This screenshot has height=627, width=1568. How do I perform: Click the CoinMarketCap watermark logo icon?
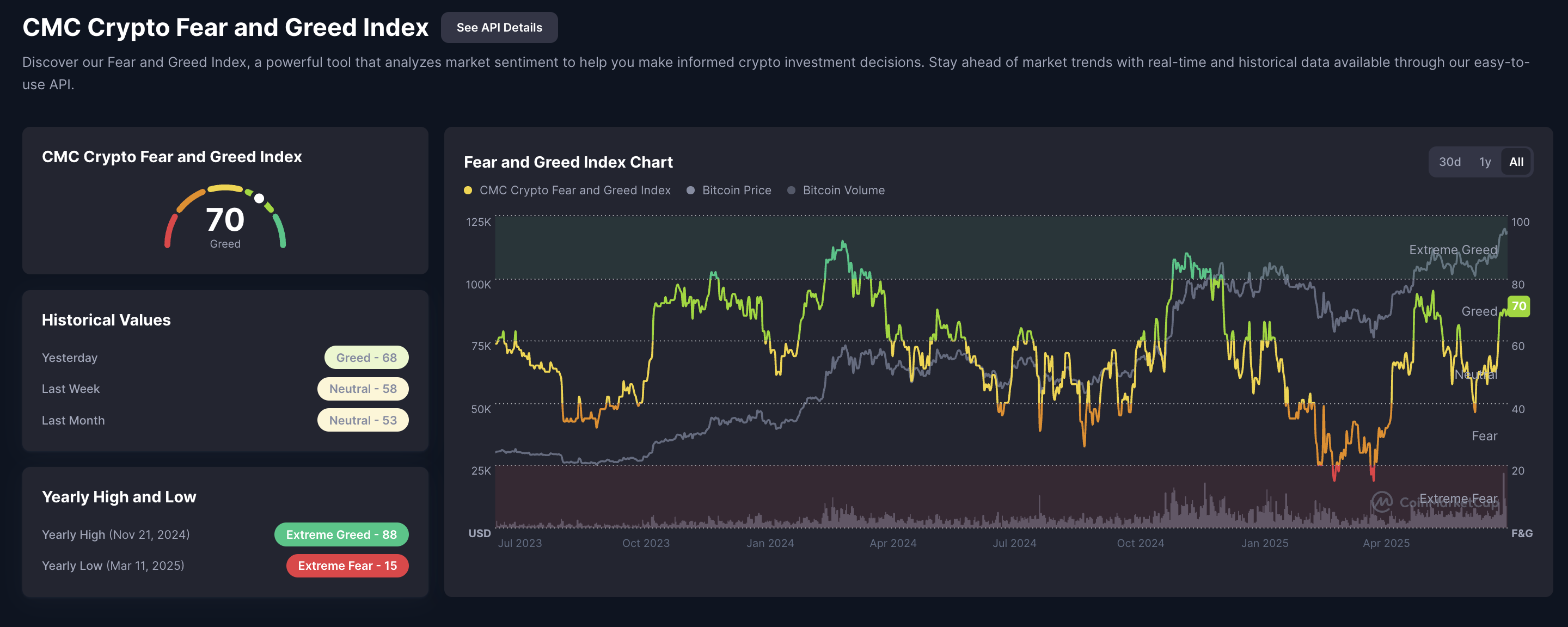point(1381,502)
